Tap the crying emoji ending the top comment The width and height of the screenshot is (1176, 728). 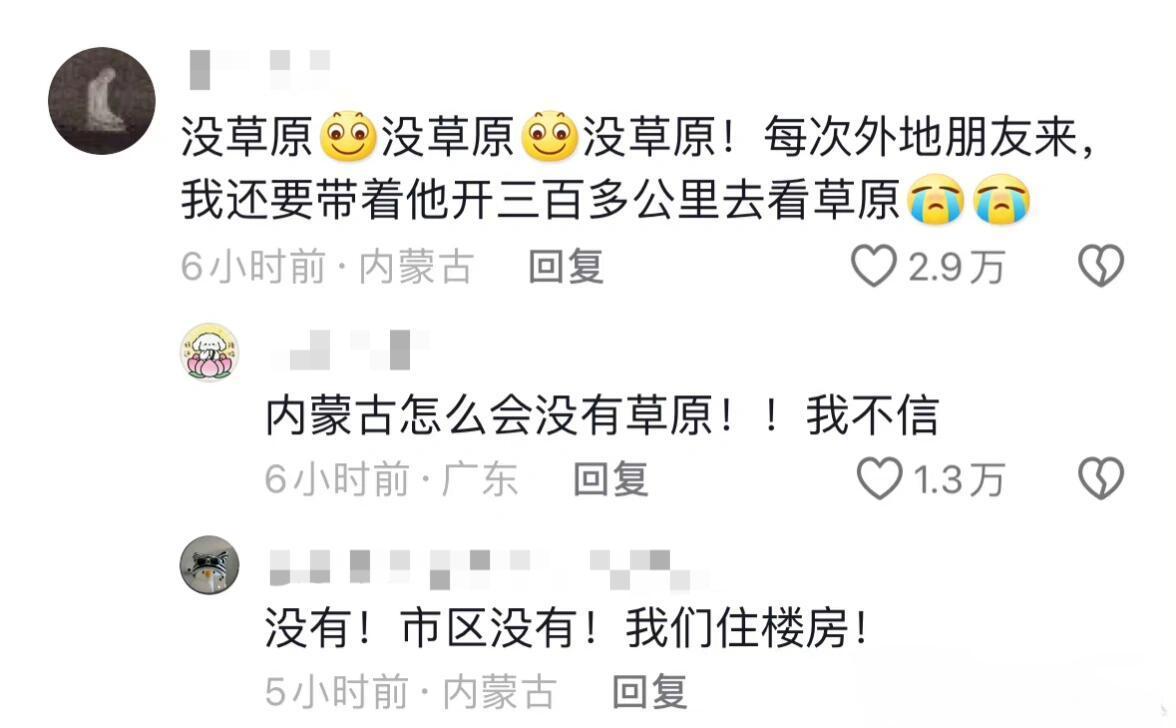(x=1002, y=200)
